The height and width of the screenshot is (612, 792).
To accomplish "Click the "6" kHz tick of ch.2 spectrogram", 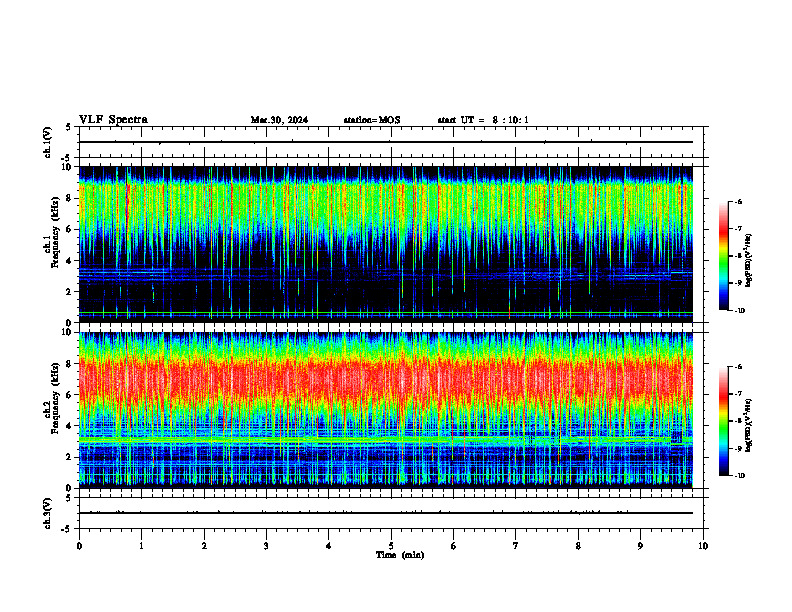I will (x=69, y=395).
